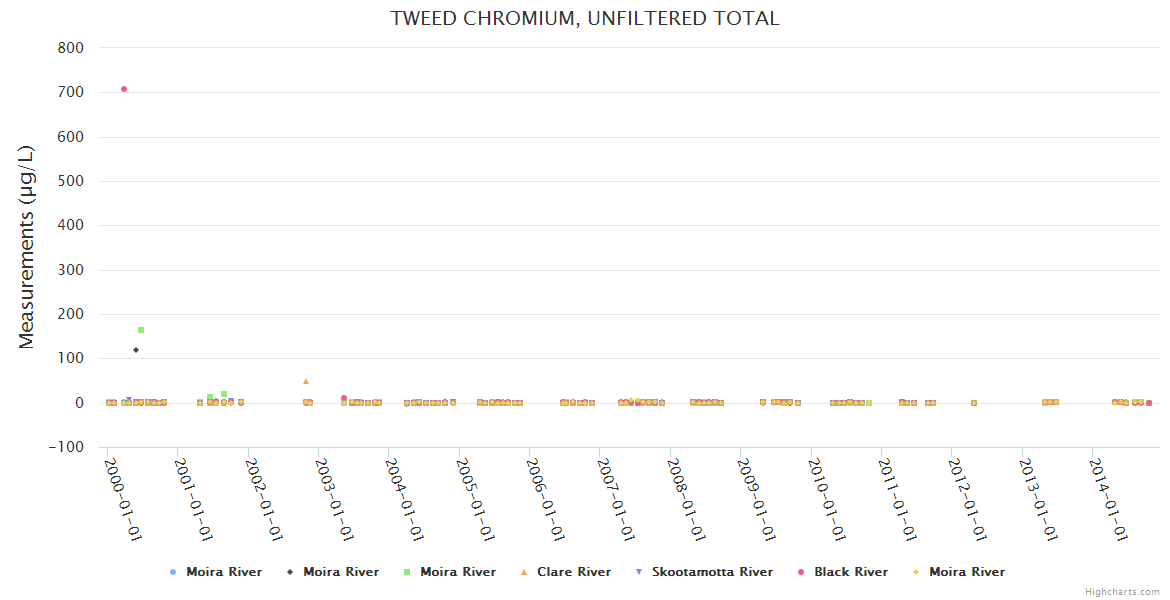The width and height of the screenshot is (1170, 600).
Task: Hide the Clare River series via its label
Action: [573, 572]
